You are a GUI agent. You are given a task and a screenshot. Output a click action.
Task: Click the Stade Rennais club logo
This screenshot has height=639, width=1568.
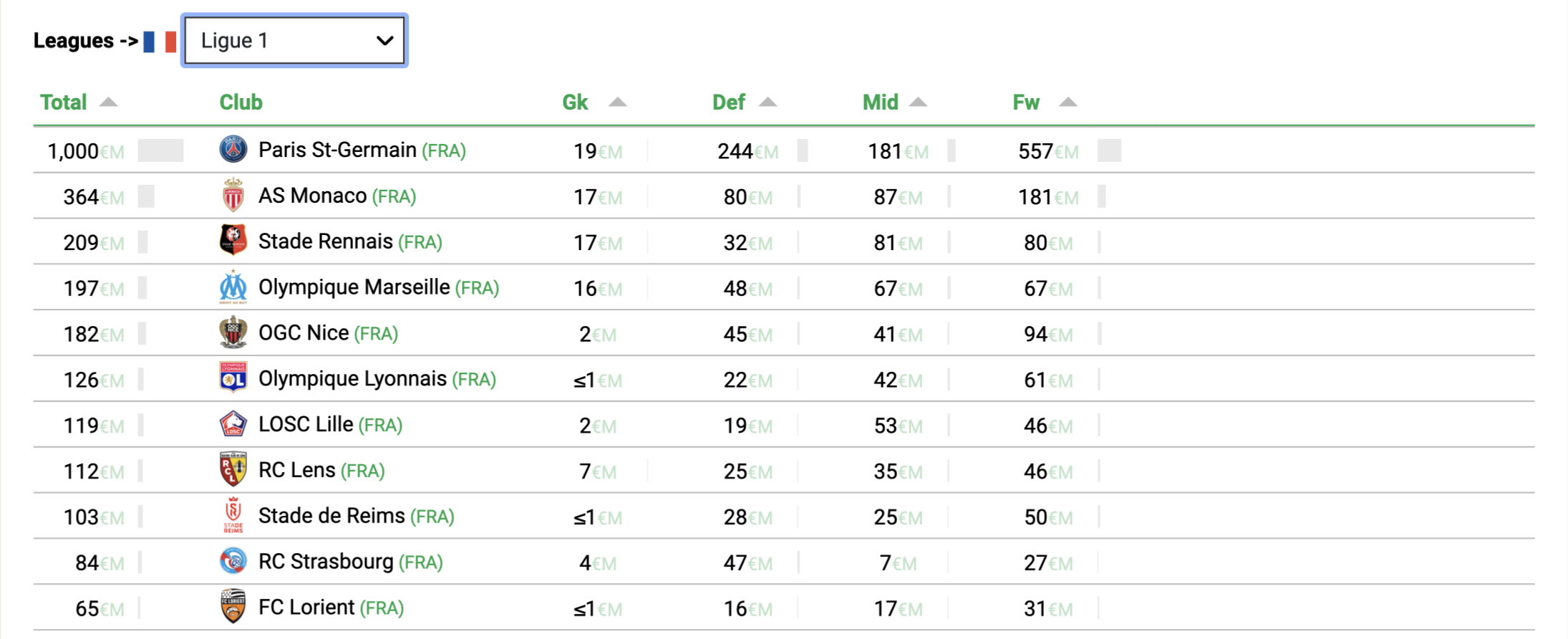tap(233, 241)
